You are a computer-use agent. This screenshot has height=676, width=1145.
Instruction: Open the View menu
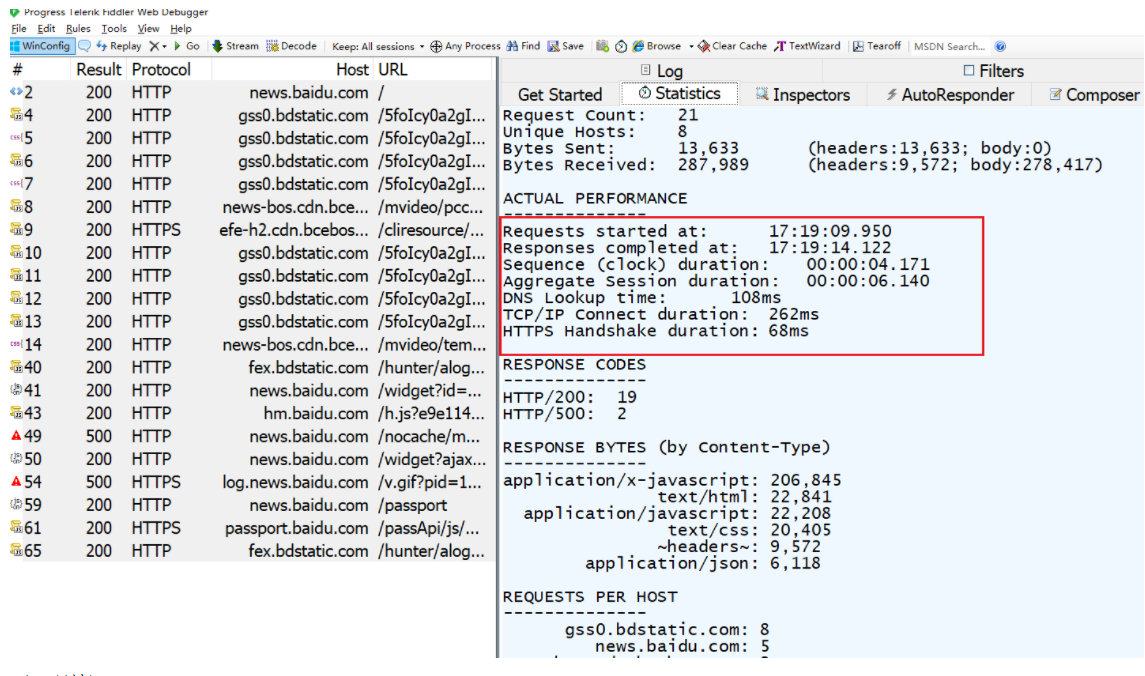point(148,28)
